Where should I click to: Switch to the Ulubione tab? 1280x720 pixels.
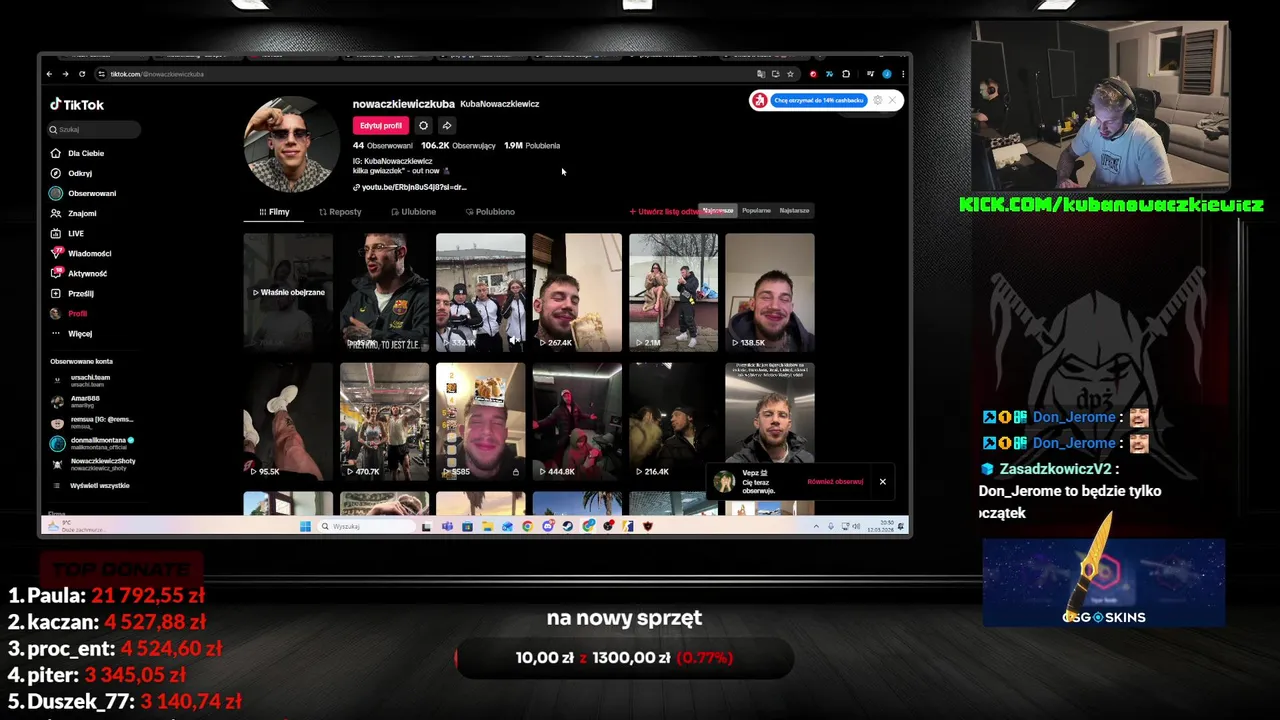[x=413, y=212]
